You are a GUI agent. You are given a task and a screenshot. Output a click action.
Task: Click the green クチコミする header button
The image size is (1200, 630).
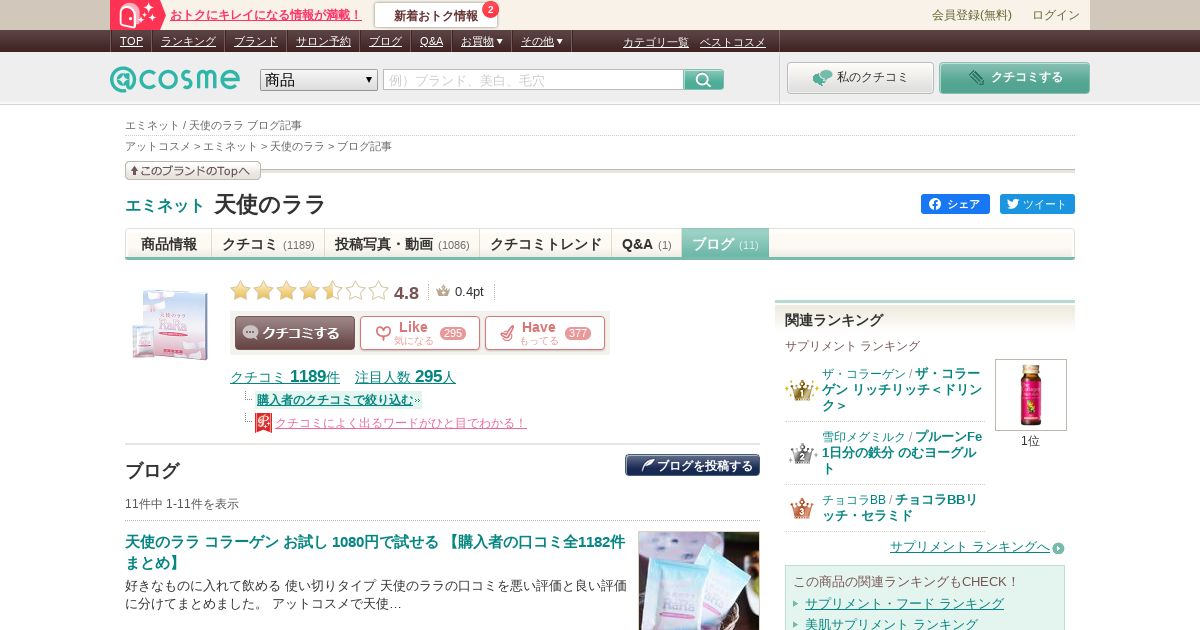[x=1014, y=78]
